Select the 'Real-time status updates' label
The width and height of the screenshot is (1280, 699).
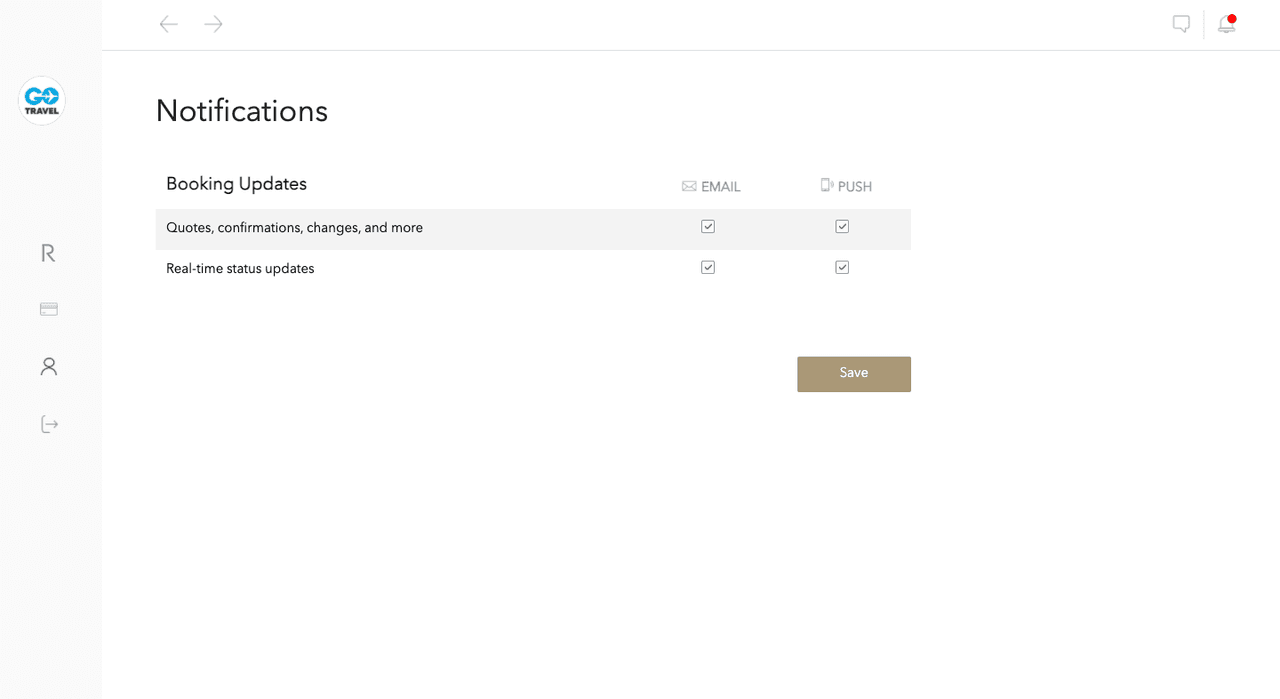240,269
